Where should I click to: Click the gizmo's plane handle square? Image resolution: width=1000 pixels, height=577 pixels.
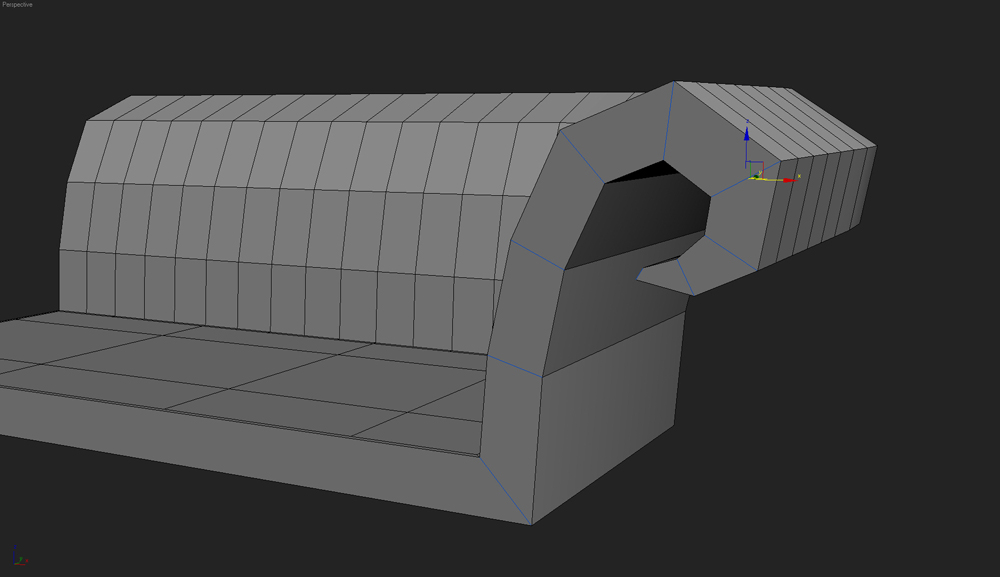[x=758, y=169]
